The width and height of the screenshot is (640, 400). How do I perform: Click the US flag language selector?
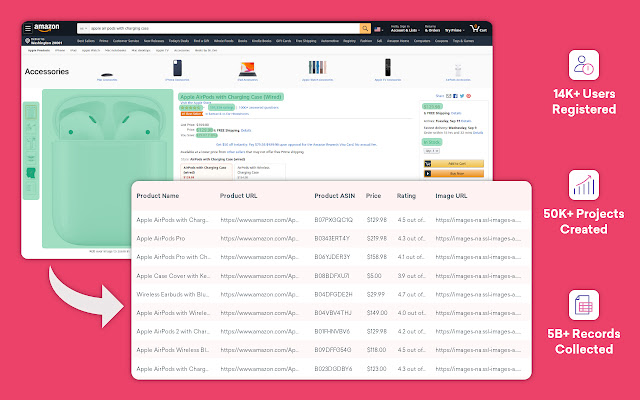pos(378,29)
